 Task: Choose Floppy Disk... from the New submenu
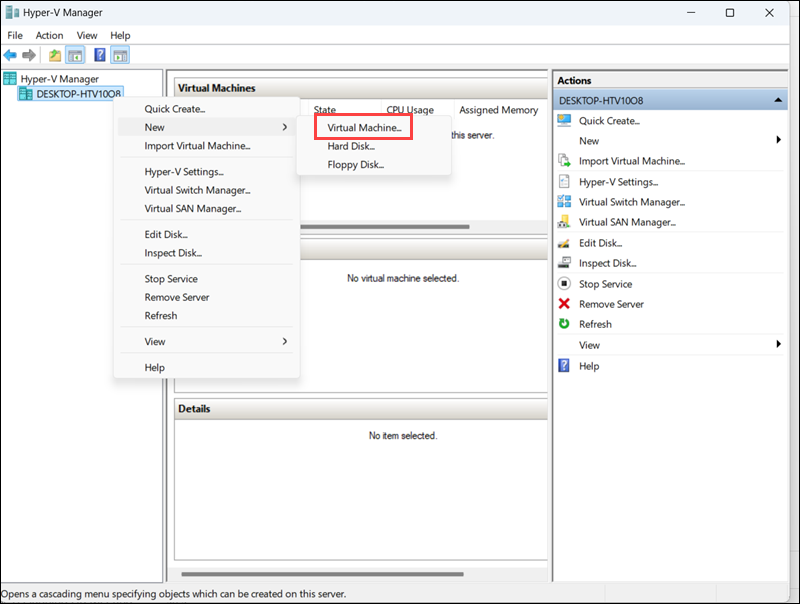[x=356, y=164]
